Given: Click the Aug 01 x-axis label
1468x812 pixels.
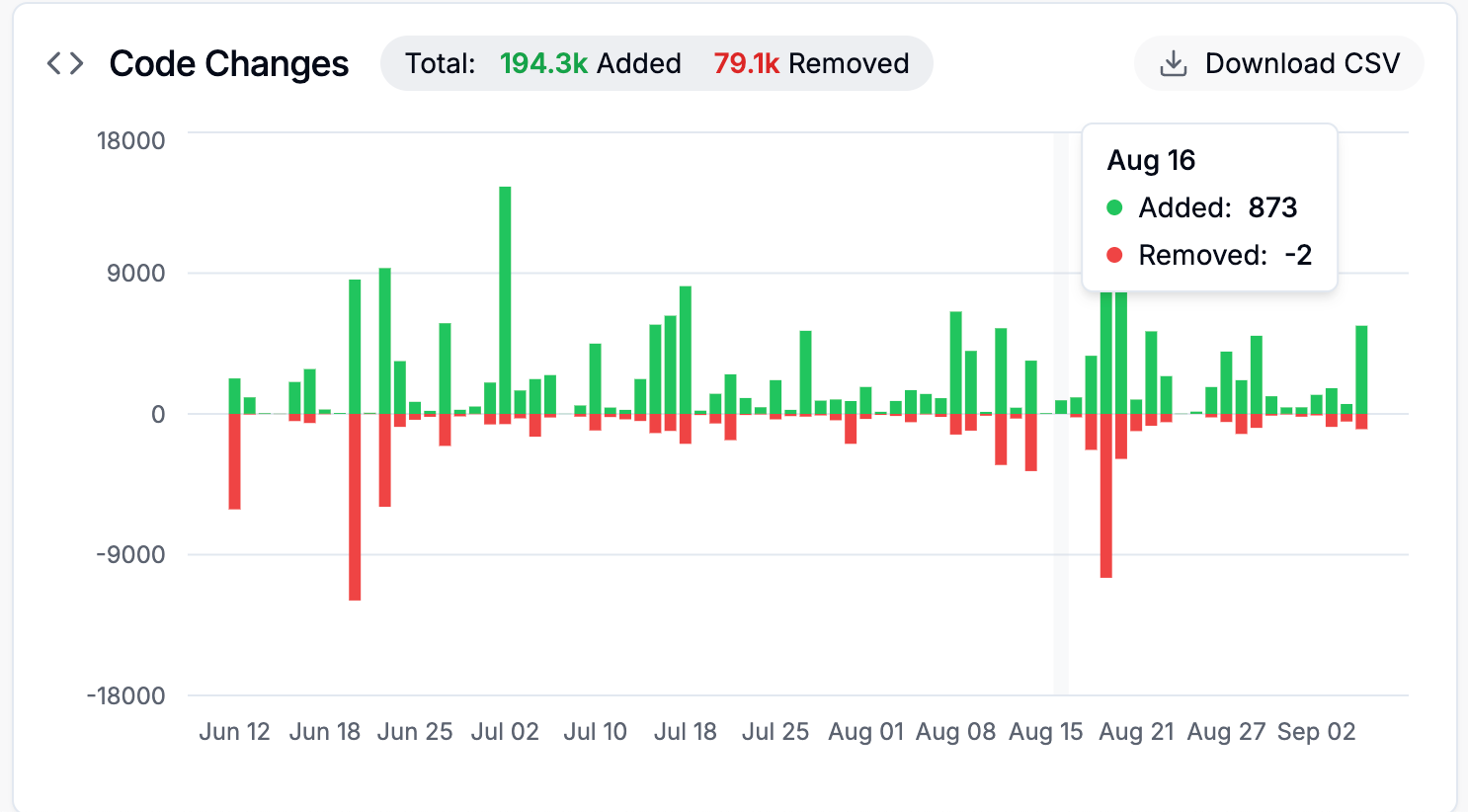Looking at the screenshot, I should [x=865, y=732].
